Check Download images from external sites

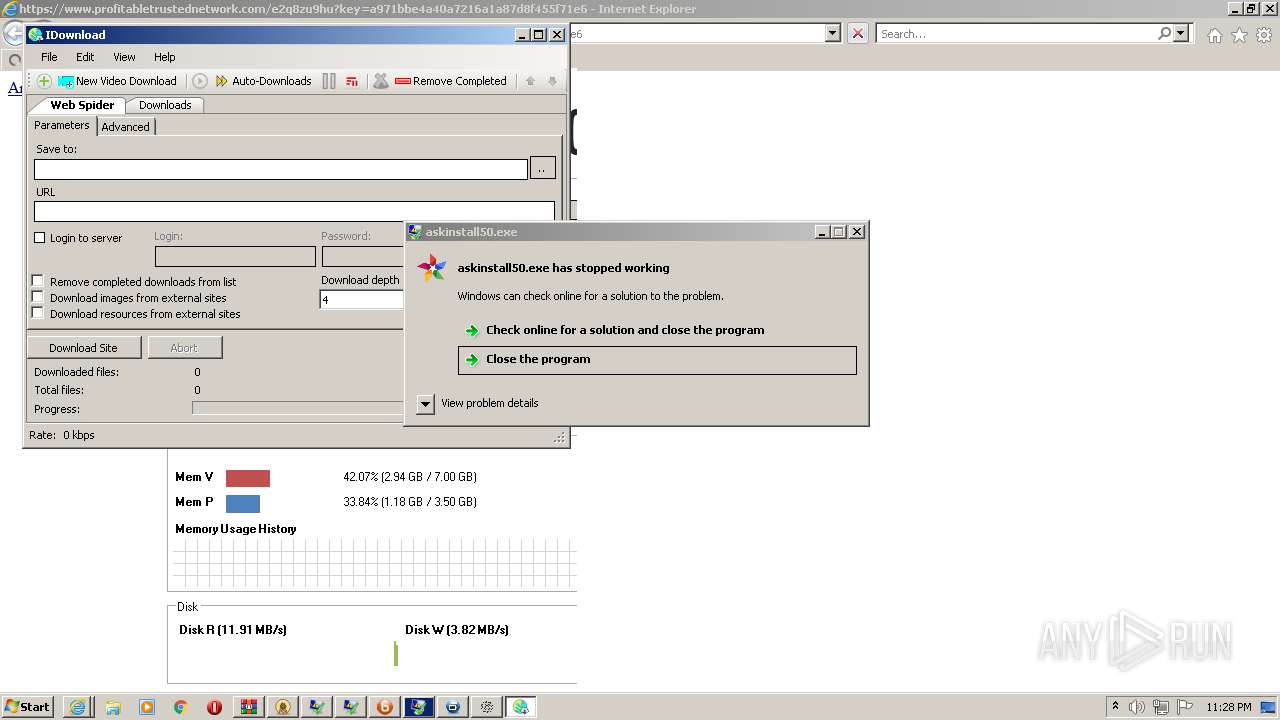click(x=38, y=297)
